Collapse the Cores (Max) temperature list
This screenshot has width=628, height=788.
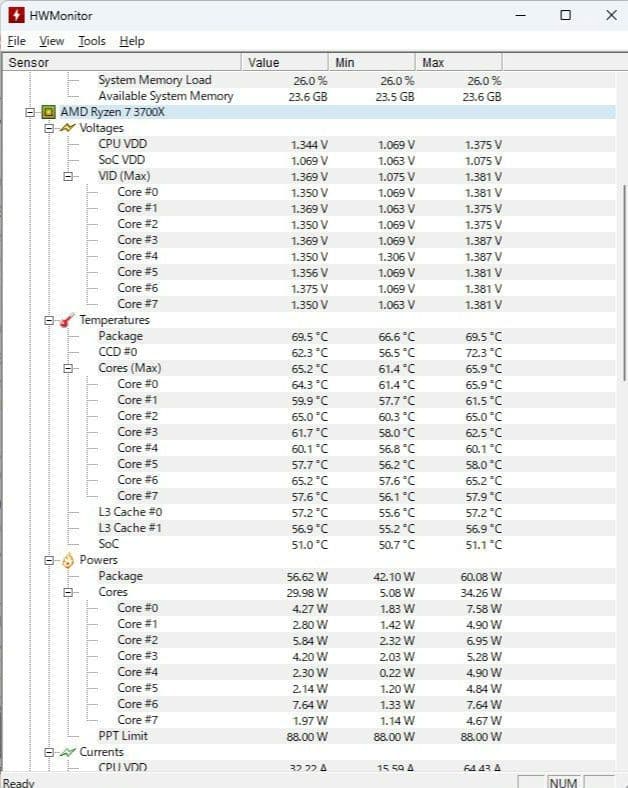(x=69, y=368)
